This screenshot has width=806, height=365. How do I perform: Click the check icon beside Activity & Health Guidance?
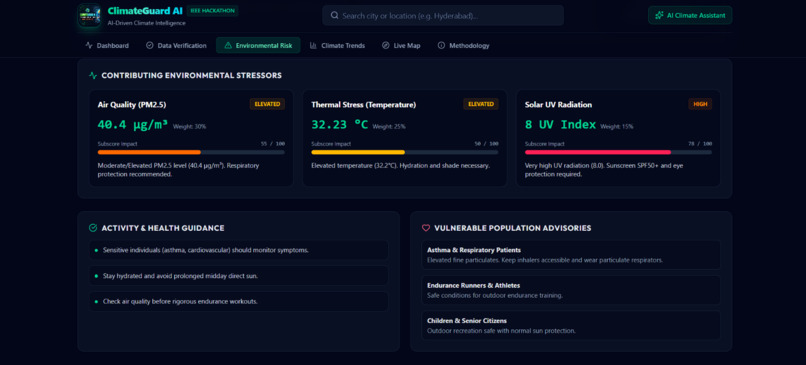[x=93, y=228]
